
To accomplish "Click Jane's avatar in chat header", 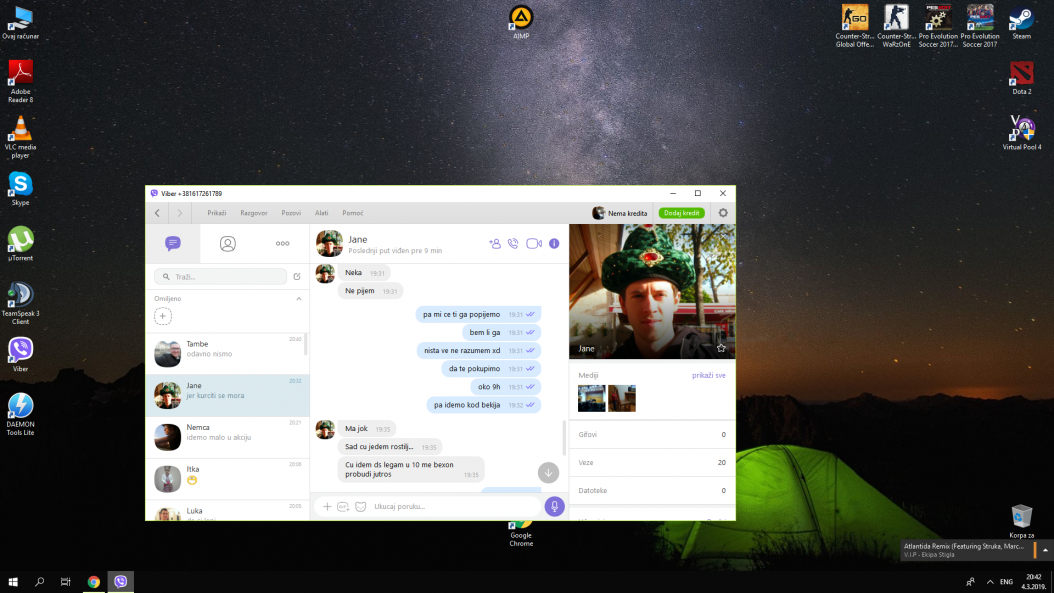I will click(329, 243).
